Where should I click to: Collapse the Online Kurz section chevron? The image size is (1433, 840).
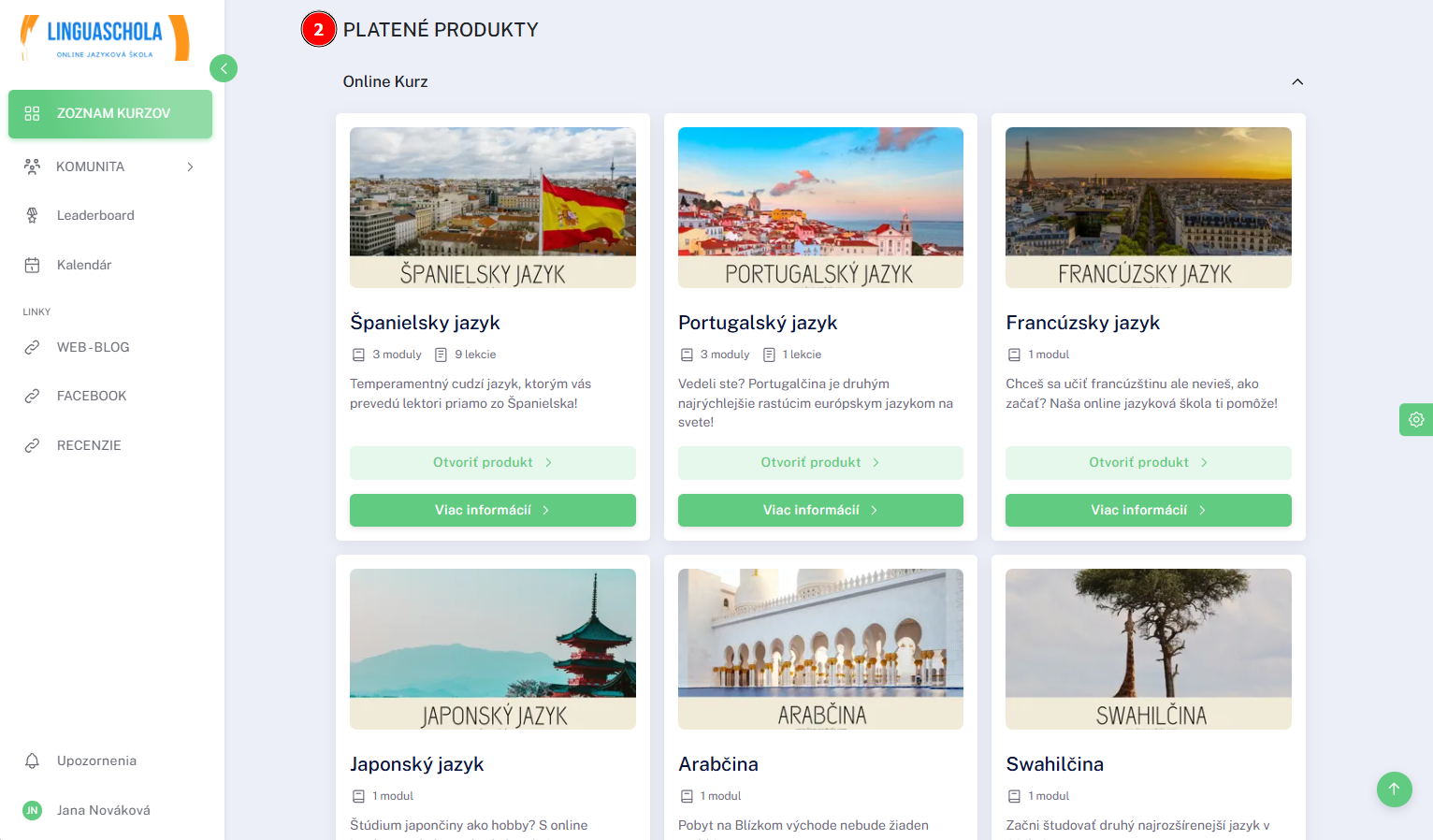click(x=1297, y=81)
